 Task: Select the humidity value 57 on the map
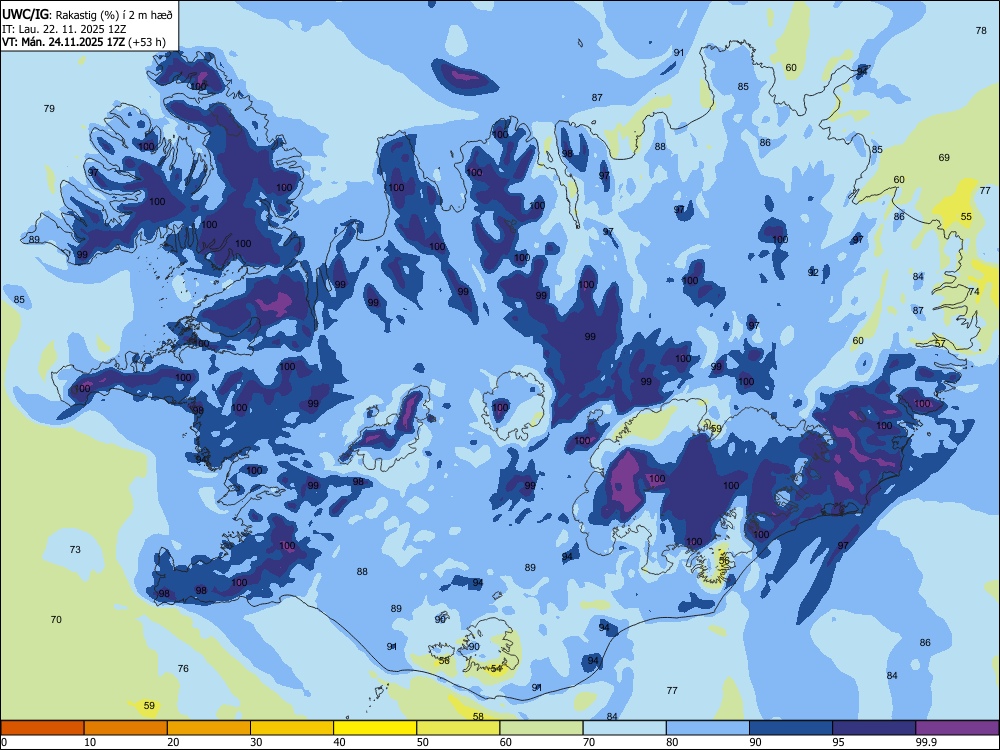940,343
